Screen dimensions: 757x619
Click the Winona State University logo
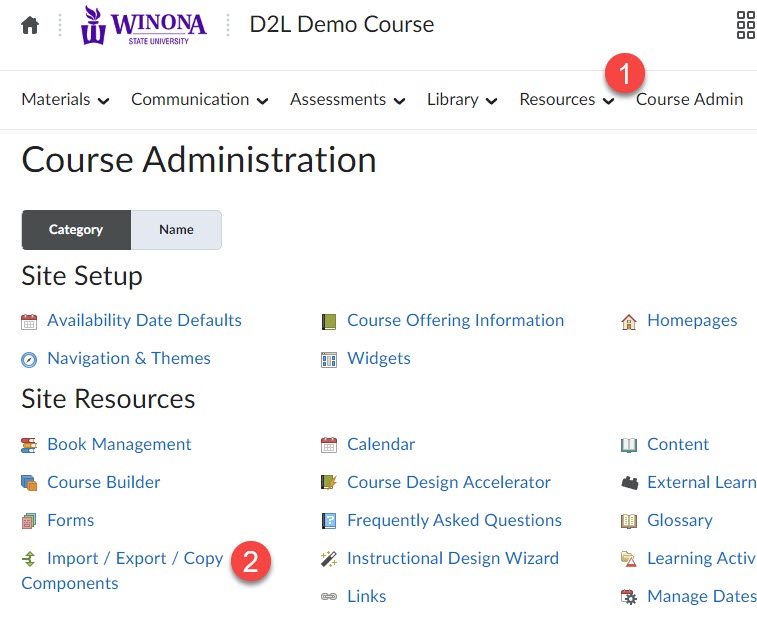[x=143, y=25]
